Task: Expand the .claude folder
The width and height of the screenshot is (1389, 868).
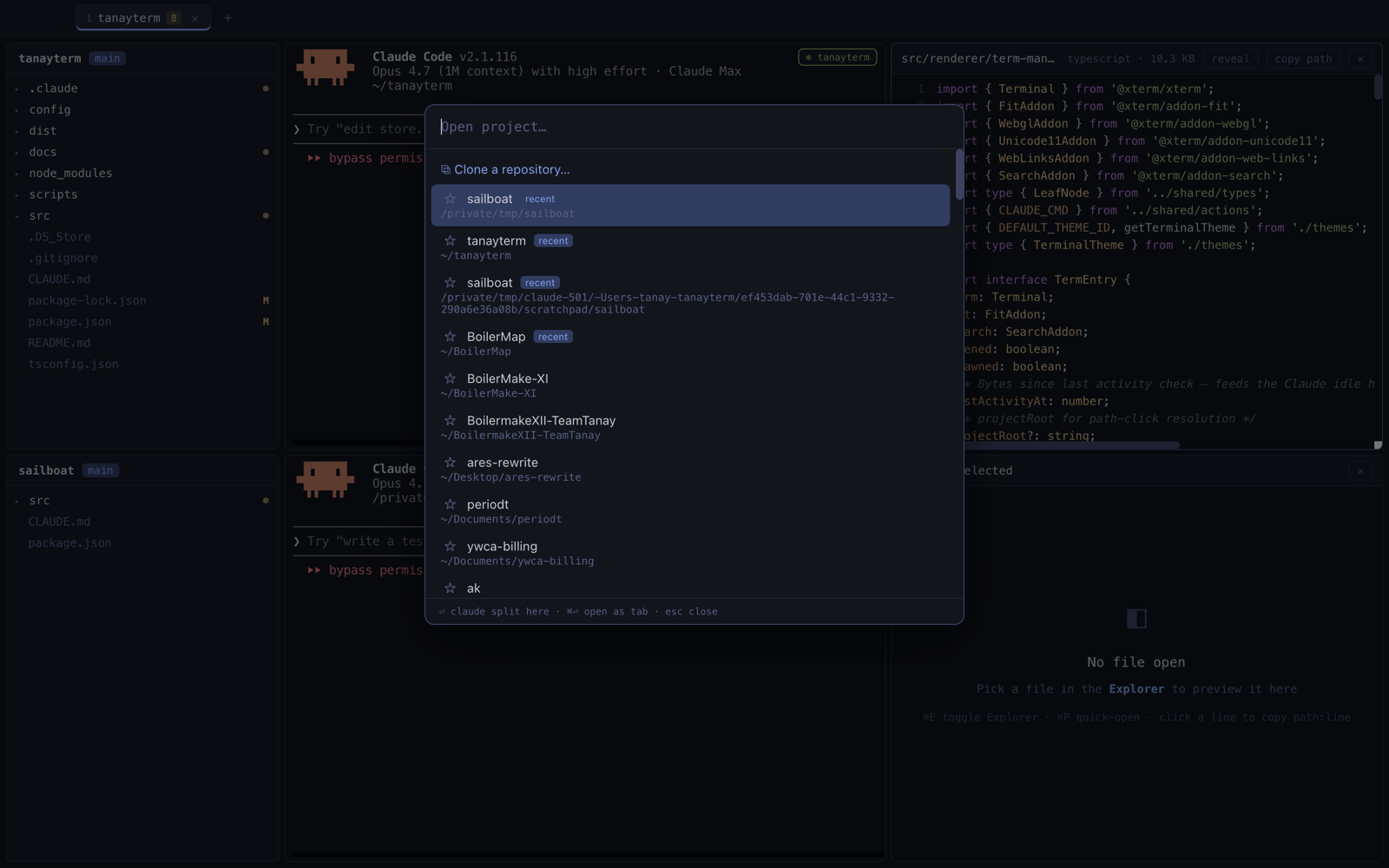Action: coord(17,89)
